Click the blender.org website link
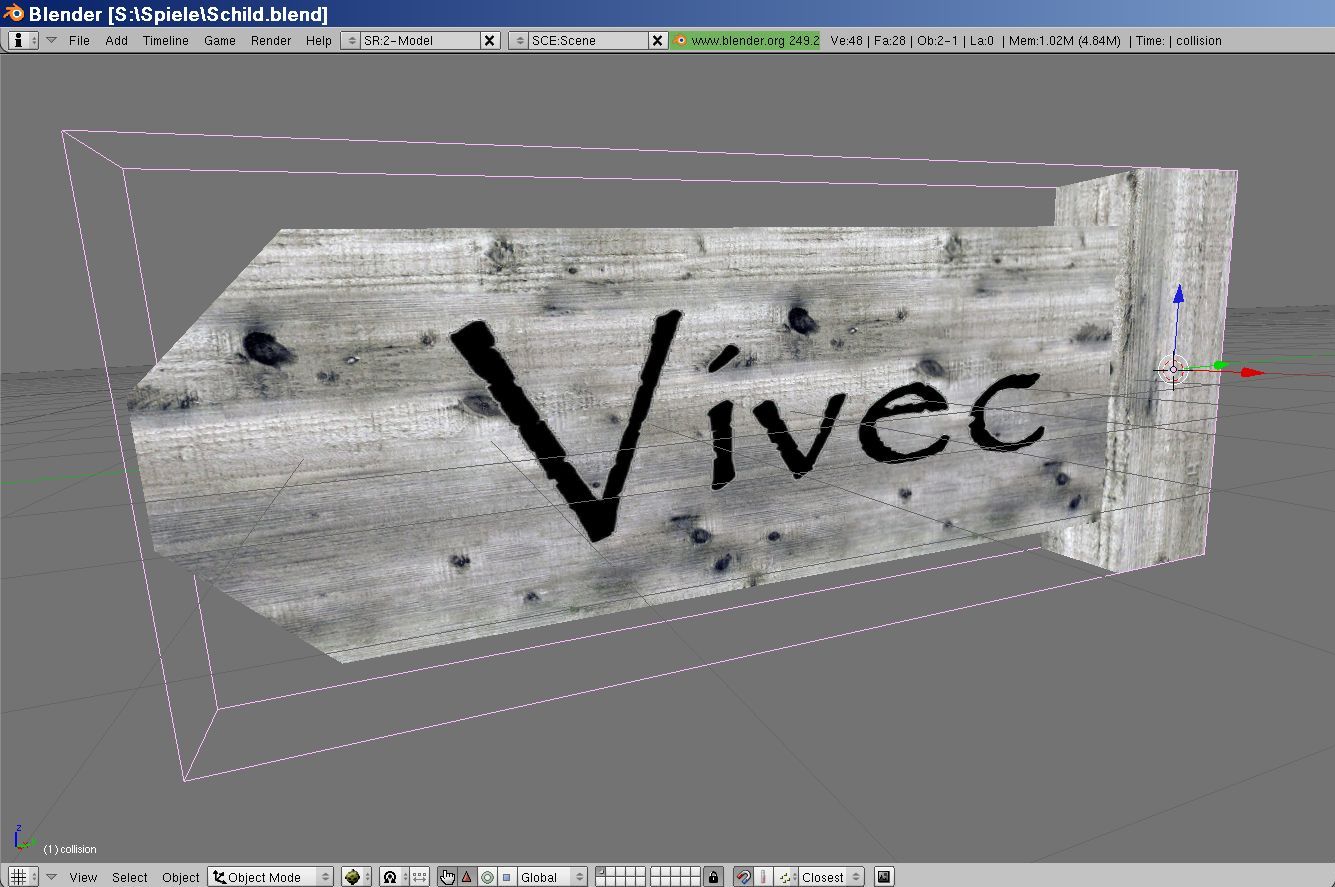This screenshot has height=887, width=1335. 746,41
